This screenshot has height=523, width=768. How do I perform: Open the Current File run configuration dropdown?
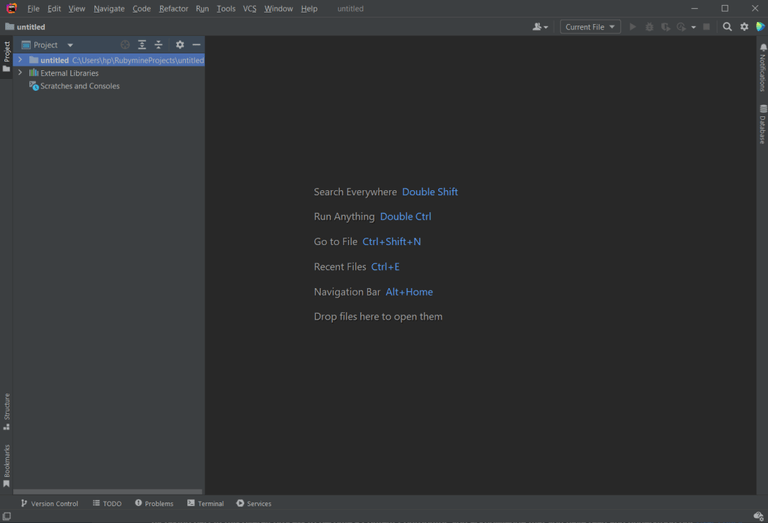coord(590,27)
